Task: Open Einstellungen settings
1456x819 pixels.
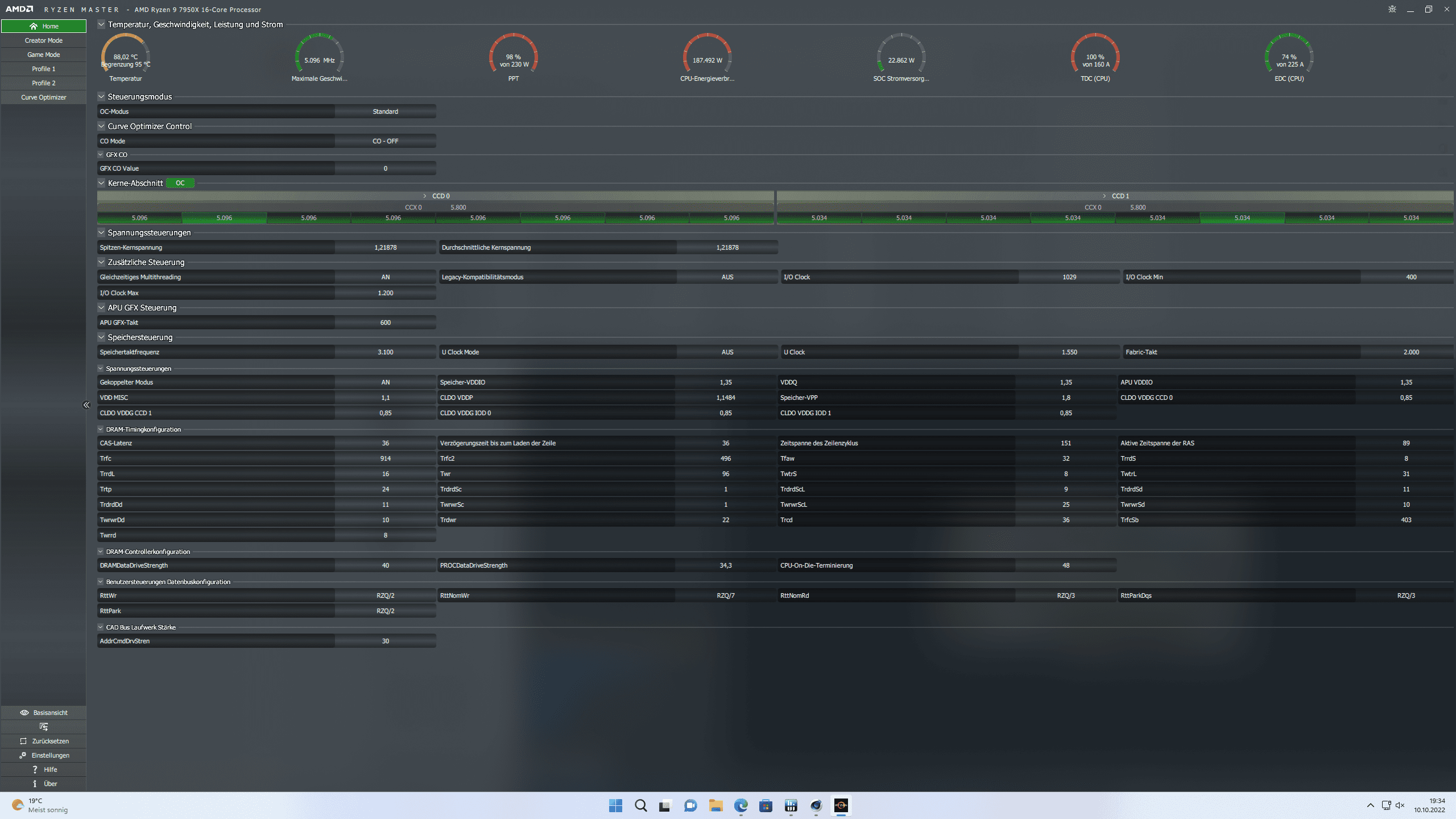Action: point(44,755)
